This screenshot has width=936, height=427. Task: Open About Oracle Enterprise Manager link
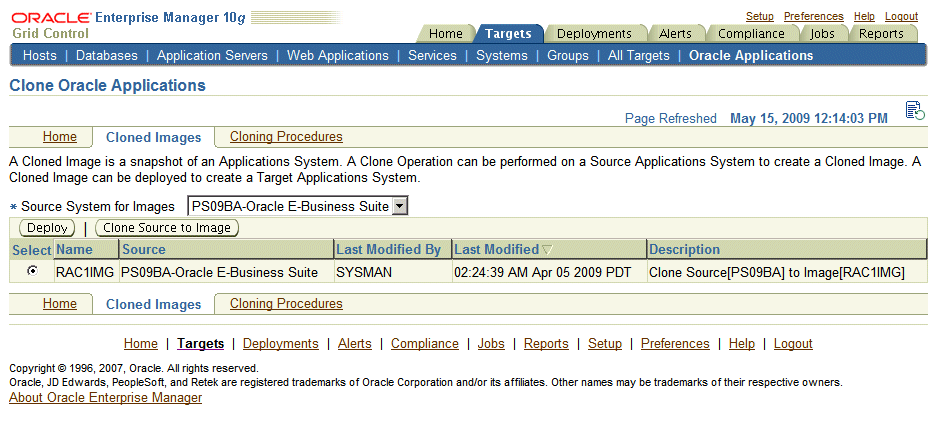[x=106, y=397]
